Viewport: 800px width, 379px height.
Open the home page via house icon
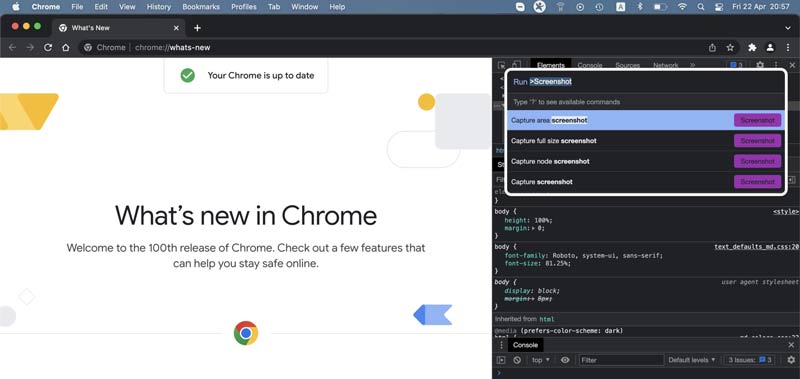point(65,47)
